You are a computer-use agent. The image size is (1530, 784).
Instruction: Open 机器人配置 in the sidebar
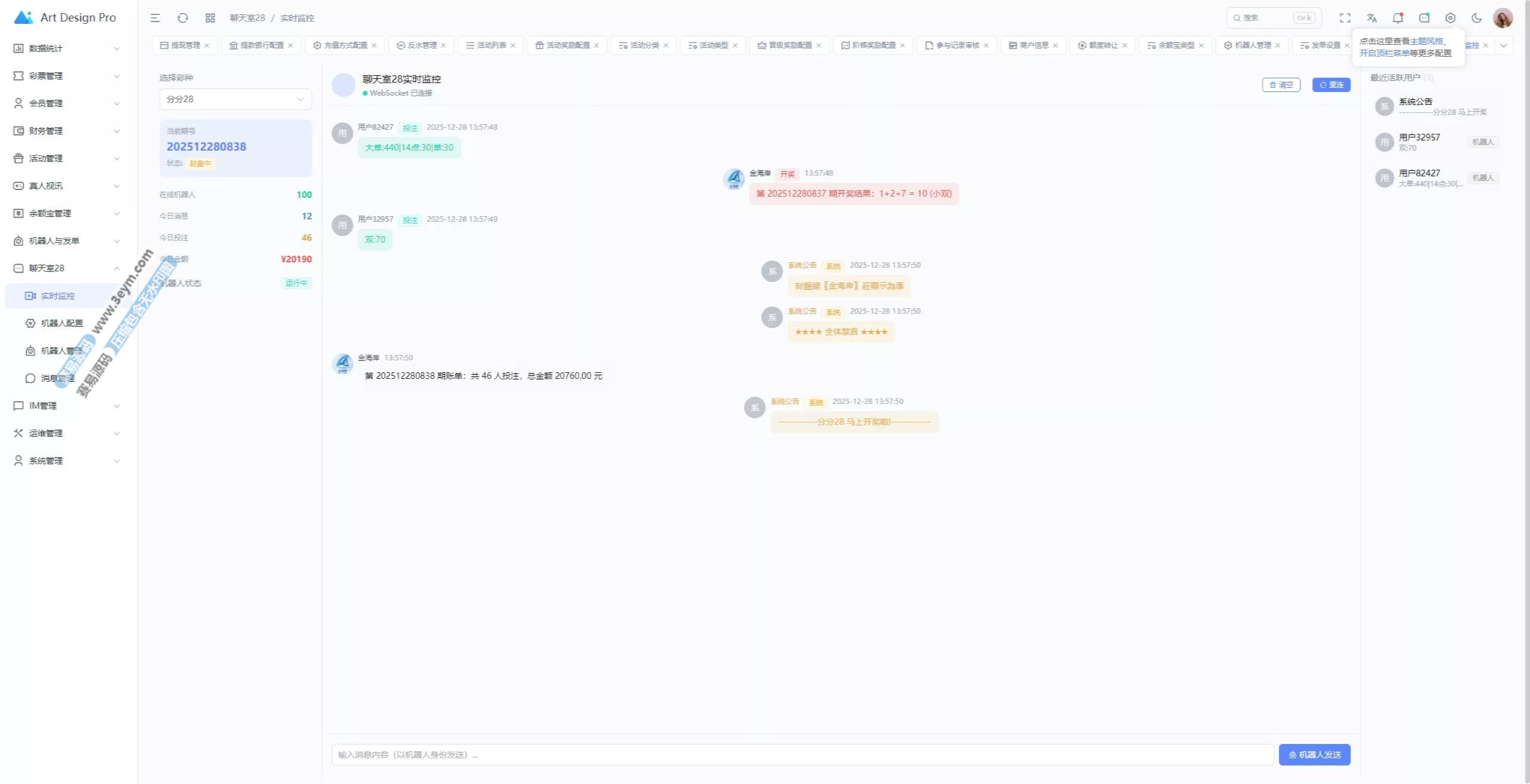point(62,323)
